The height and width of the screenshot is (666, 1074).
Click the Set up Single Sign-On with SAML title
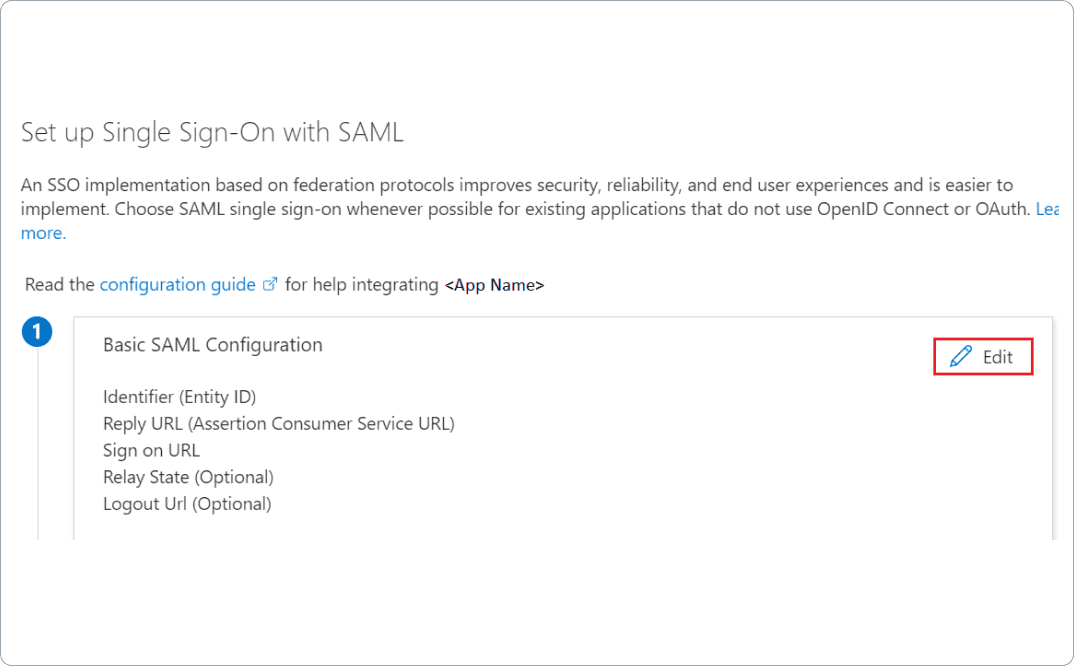coord(211,131)
